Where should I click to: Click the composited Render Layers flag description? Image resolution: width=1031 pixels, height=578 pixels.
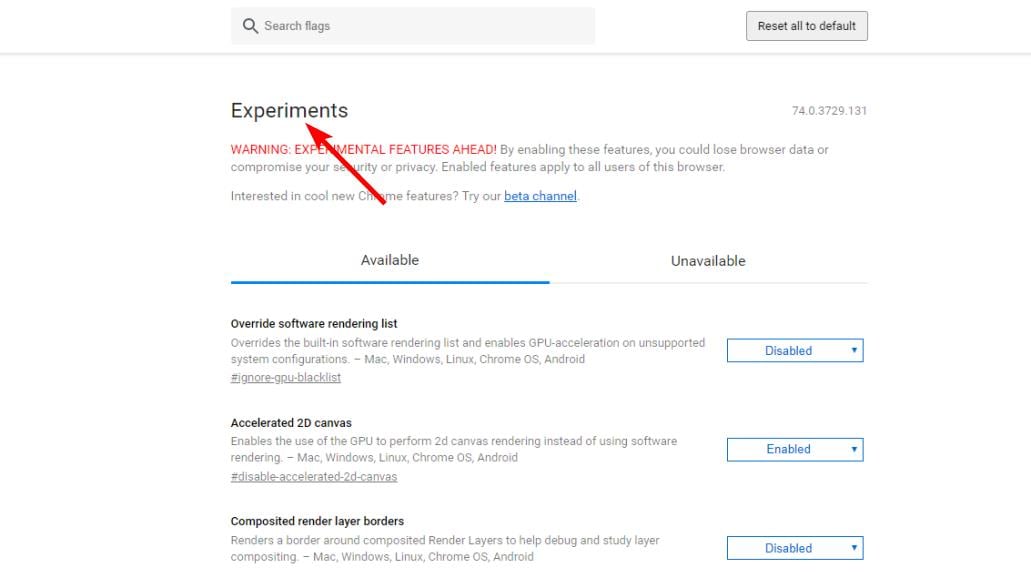[445, 548]
